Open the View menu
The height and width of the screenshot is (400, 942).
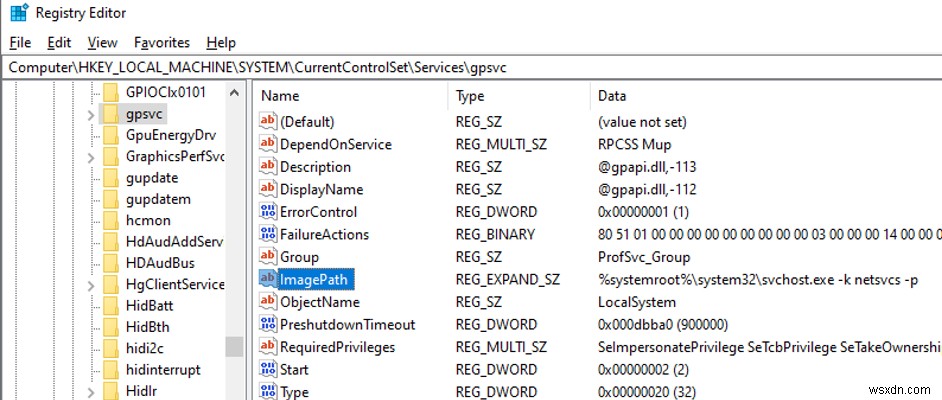point(102,43)
